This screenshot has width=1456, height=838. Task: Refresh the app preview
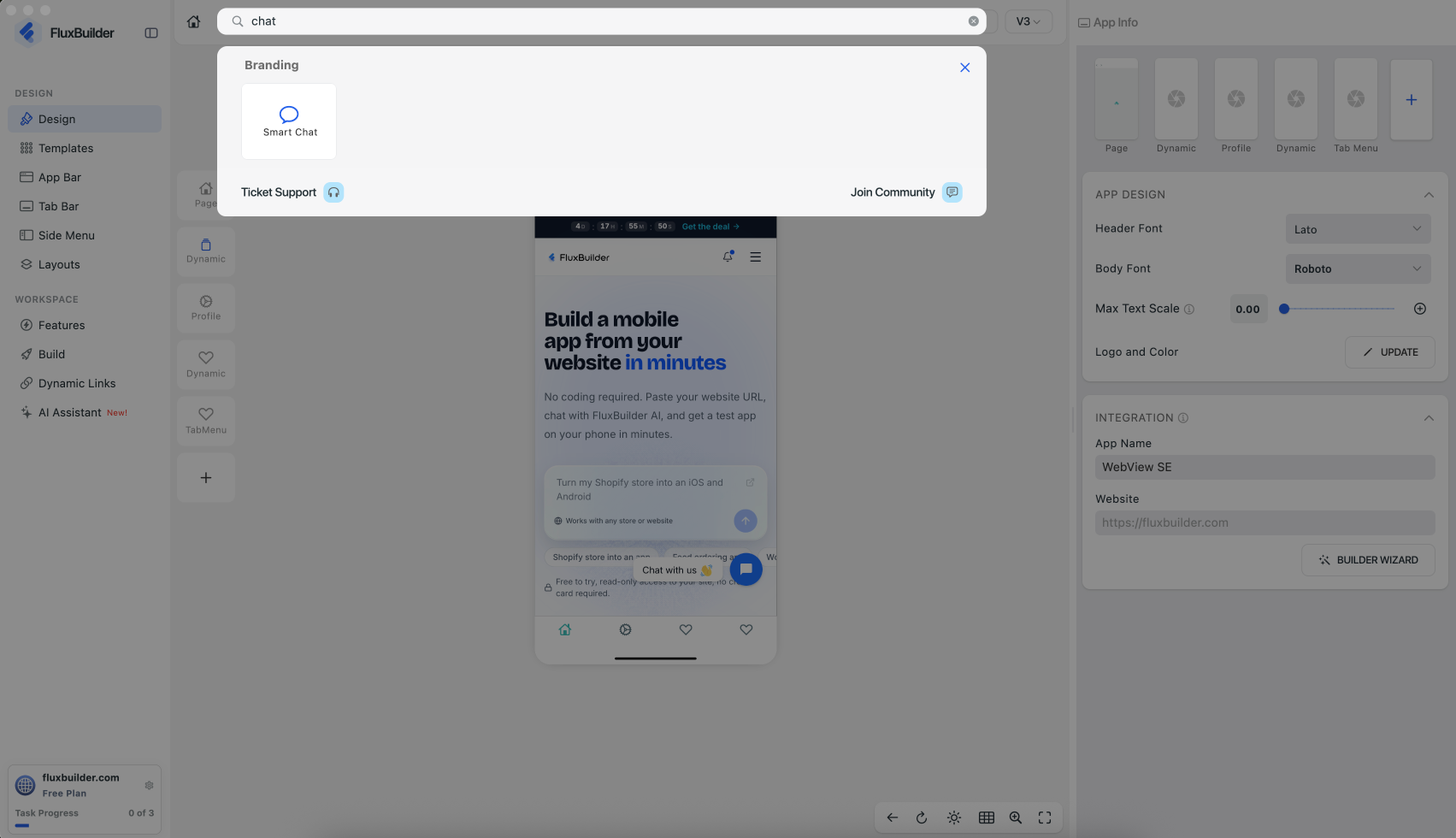pos(922,817)
